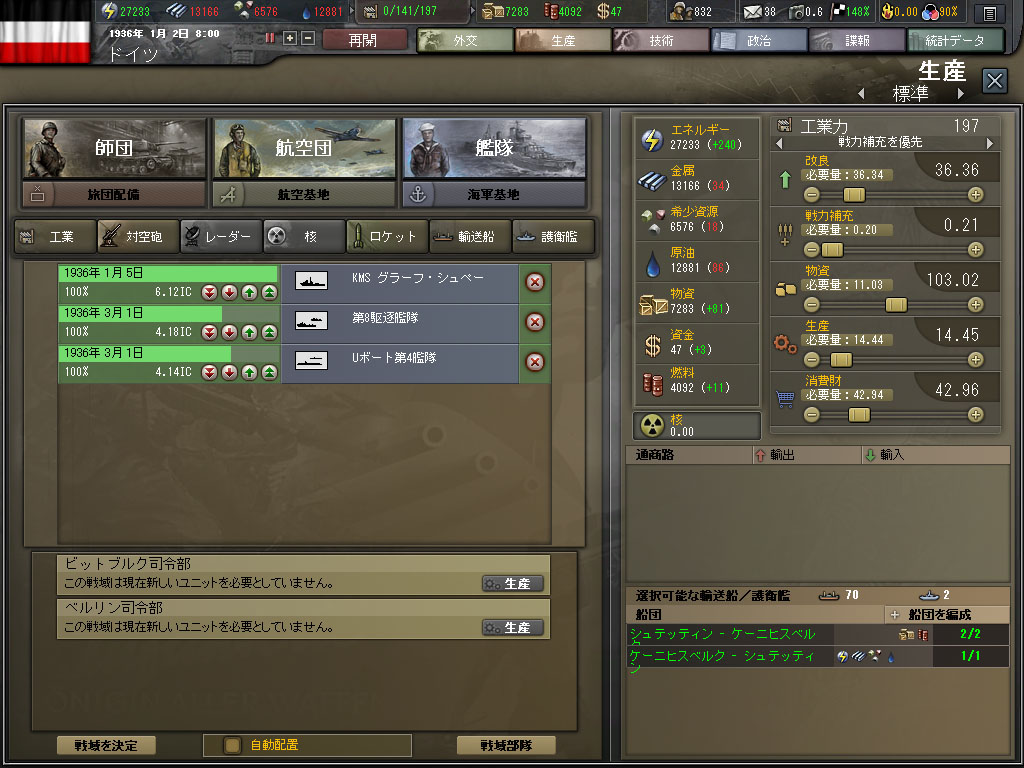Screen dimensions: 1024x768
Task: Cancel the KMS グラーフ・シュペー production item
Action: (x=535, y=282)
